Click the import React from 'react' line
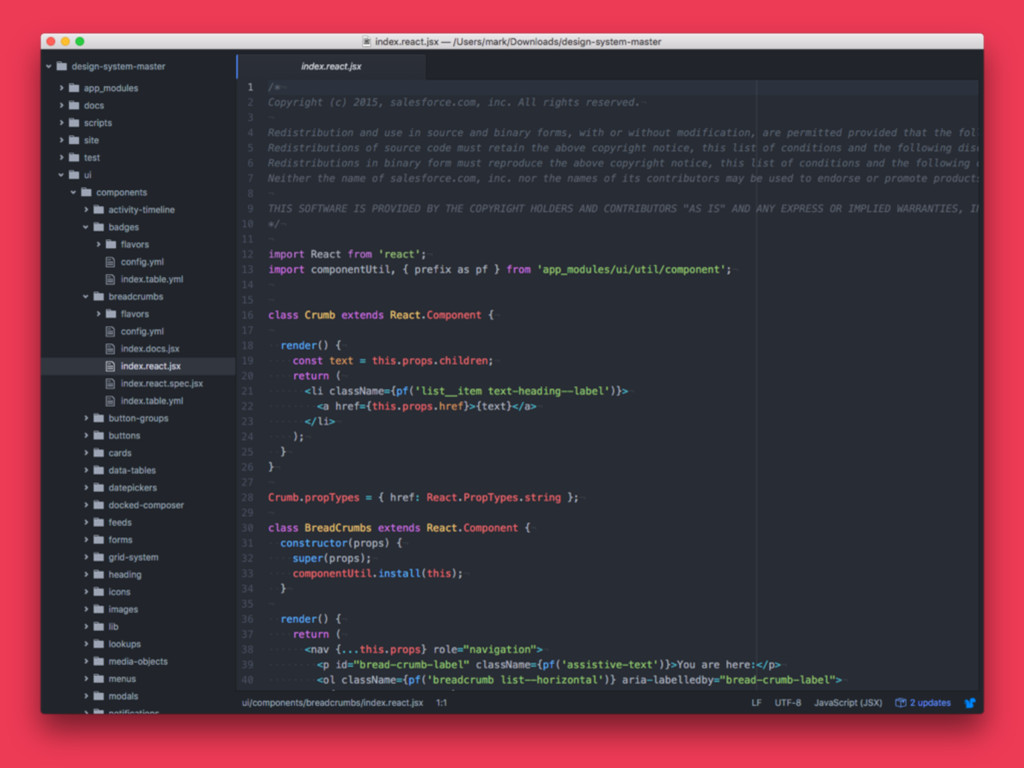 pyautogui.click(x=347, y=254)
